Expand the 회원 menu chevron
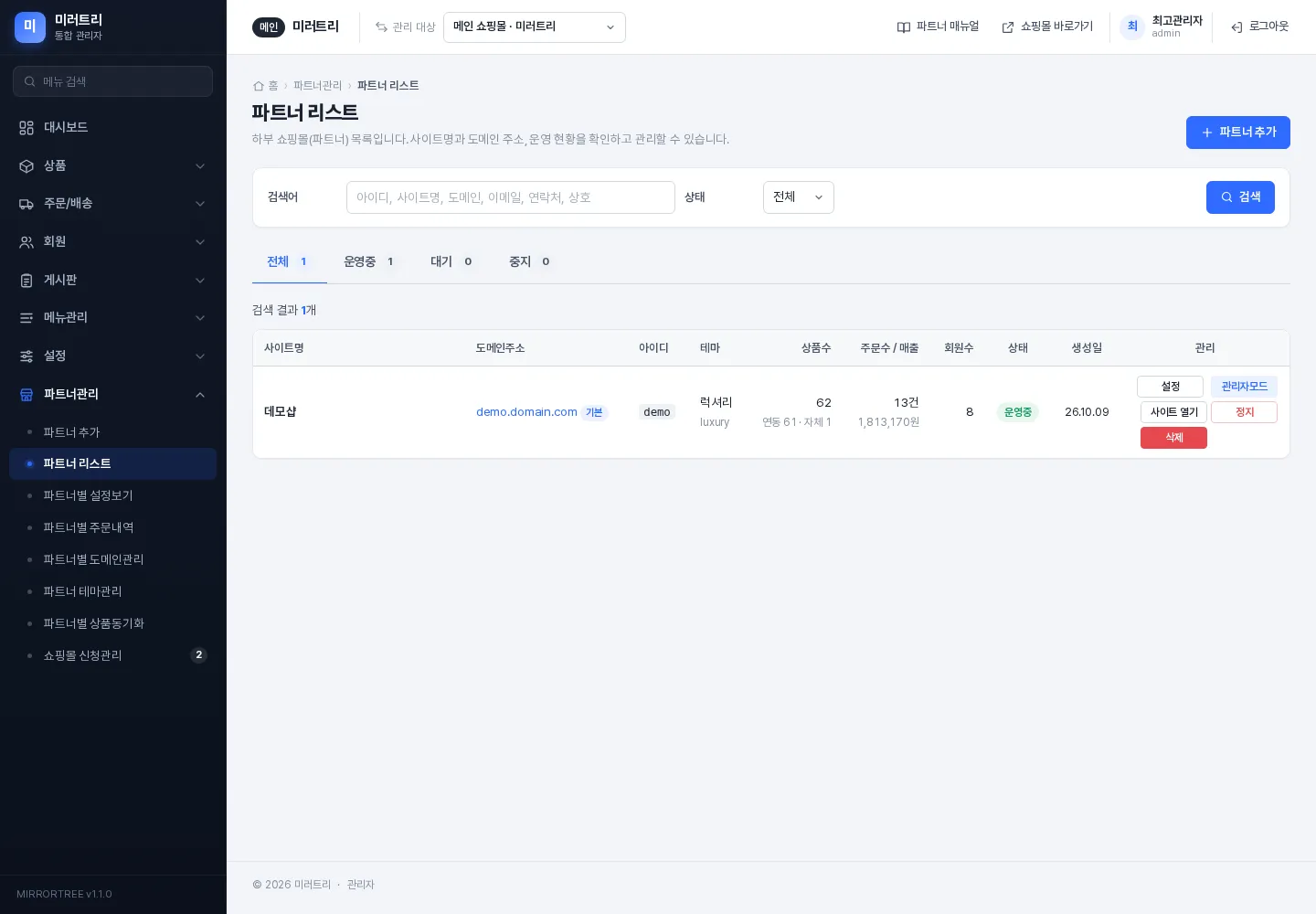 (200, 242)
